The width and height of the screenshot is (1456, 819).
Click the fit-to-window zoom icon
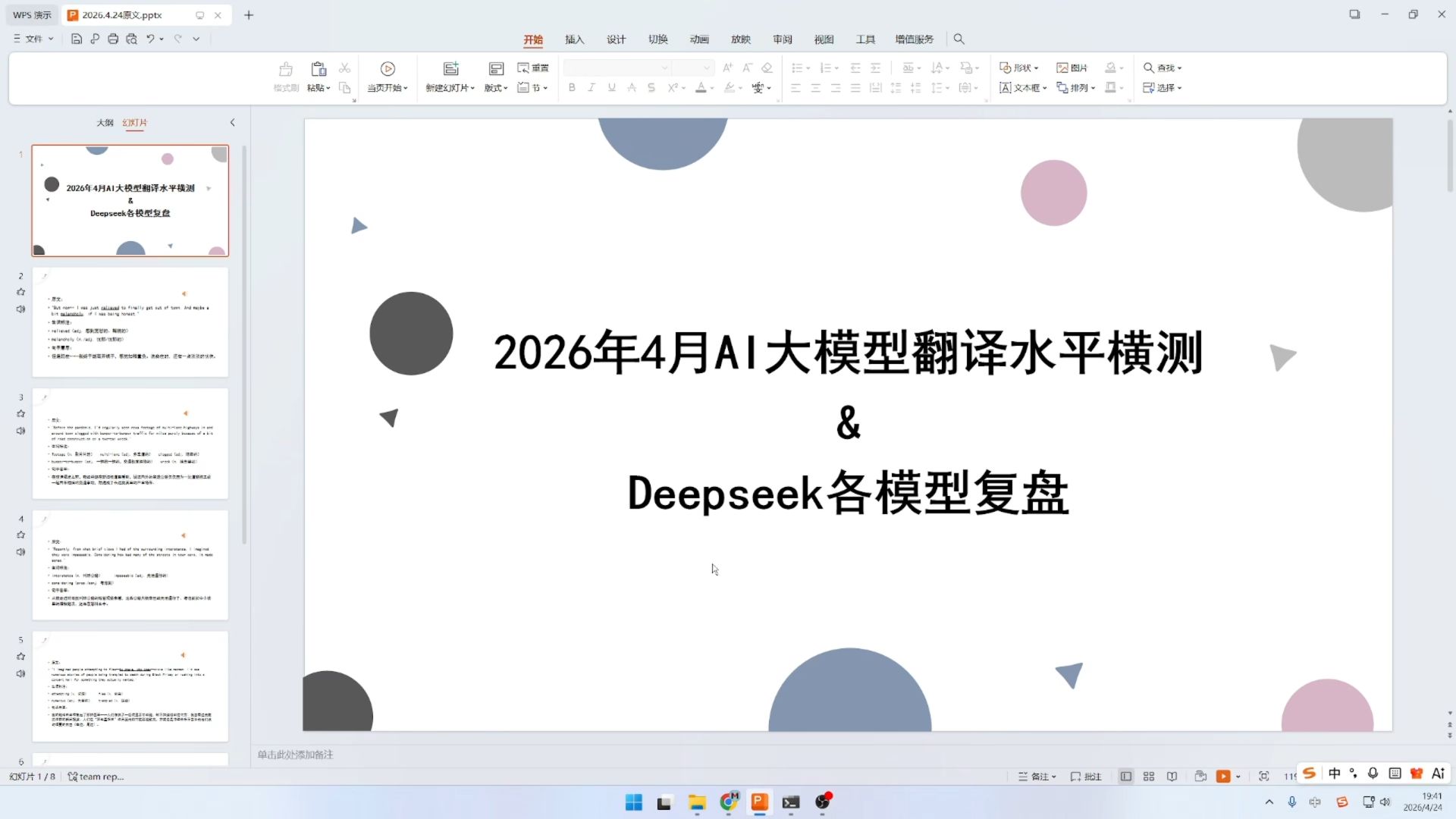[x=1263, y=777]
